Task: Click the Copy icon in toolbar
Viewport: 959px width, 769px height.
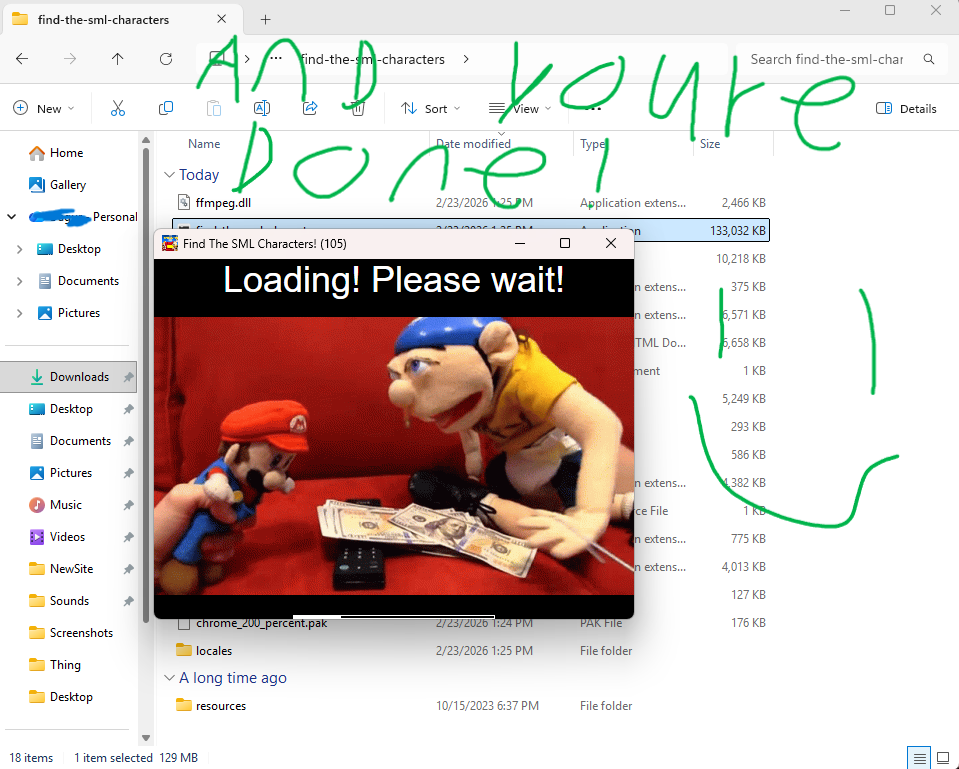Action: (166, 108)
